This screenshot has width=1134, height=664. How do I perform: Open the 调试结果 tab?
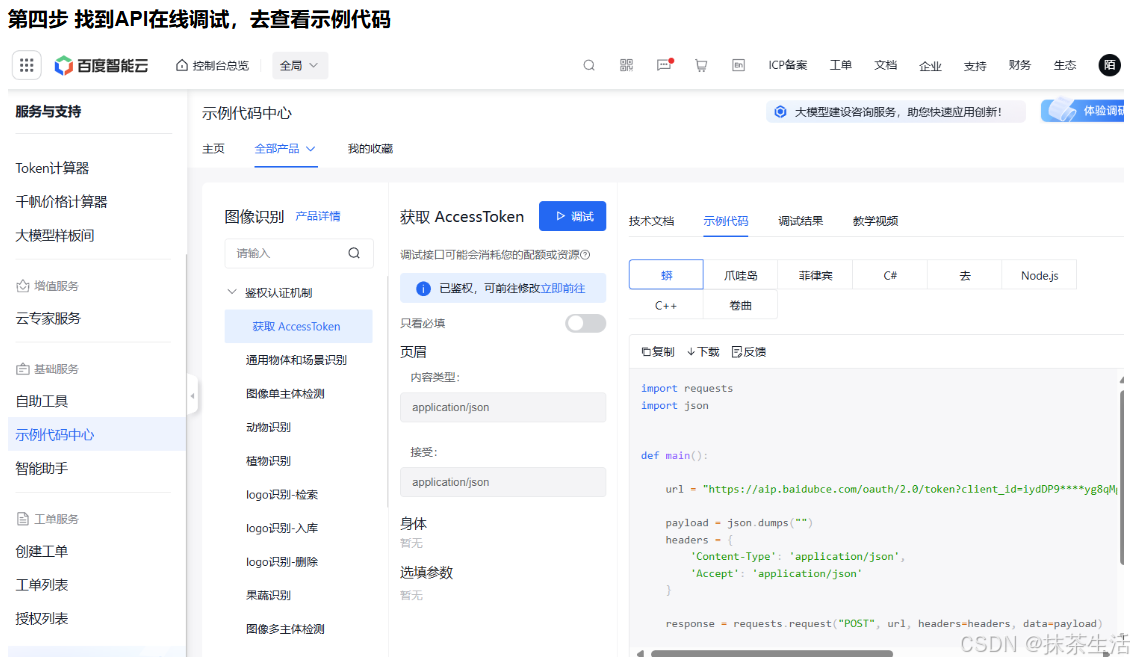point(801,221)
